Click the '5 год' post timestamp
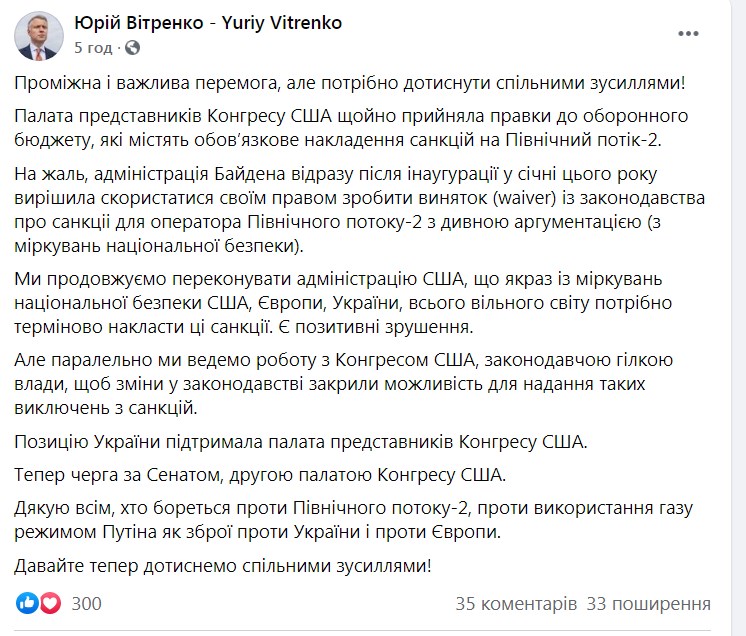 click(x=93, y=48)
